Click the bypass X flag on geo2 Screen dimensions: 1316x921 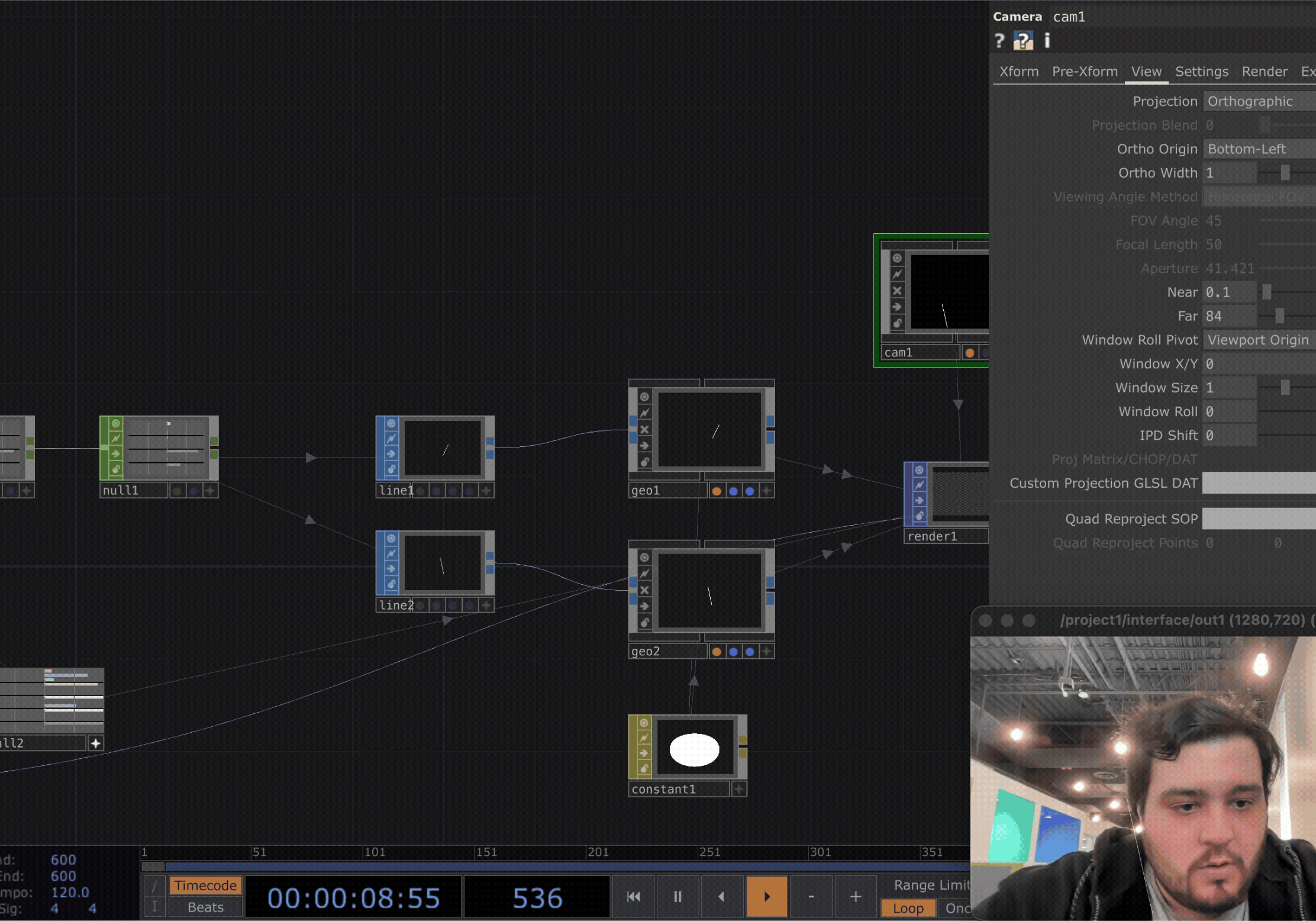point(644,590)
